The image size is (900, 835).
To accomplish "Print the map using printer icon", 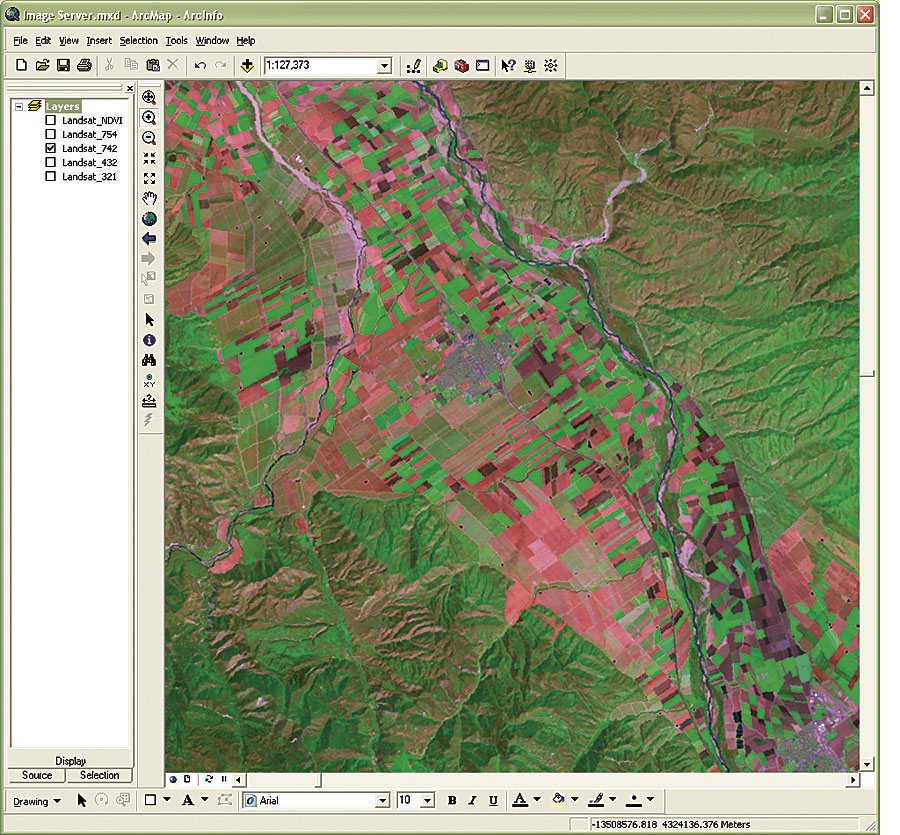I will (x=84, y=65).
